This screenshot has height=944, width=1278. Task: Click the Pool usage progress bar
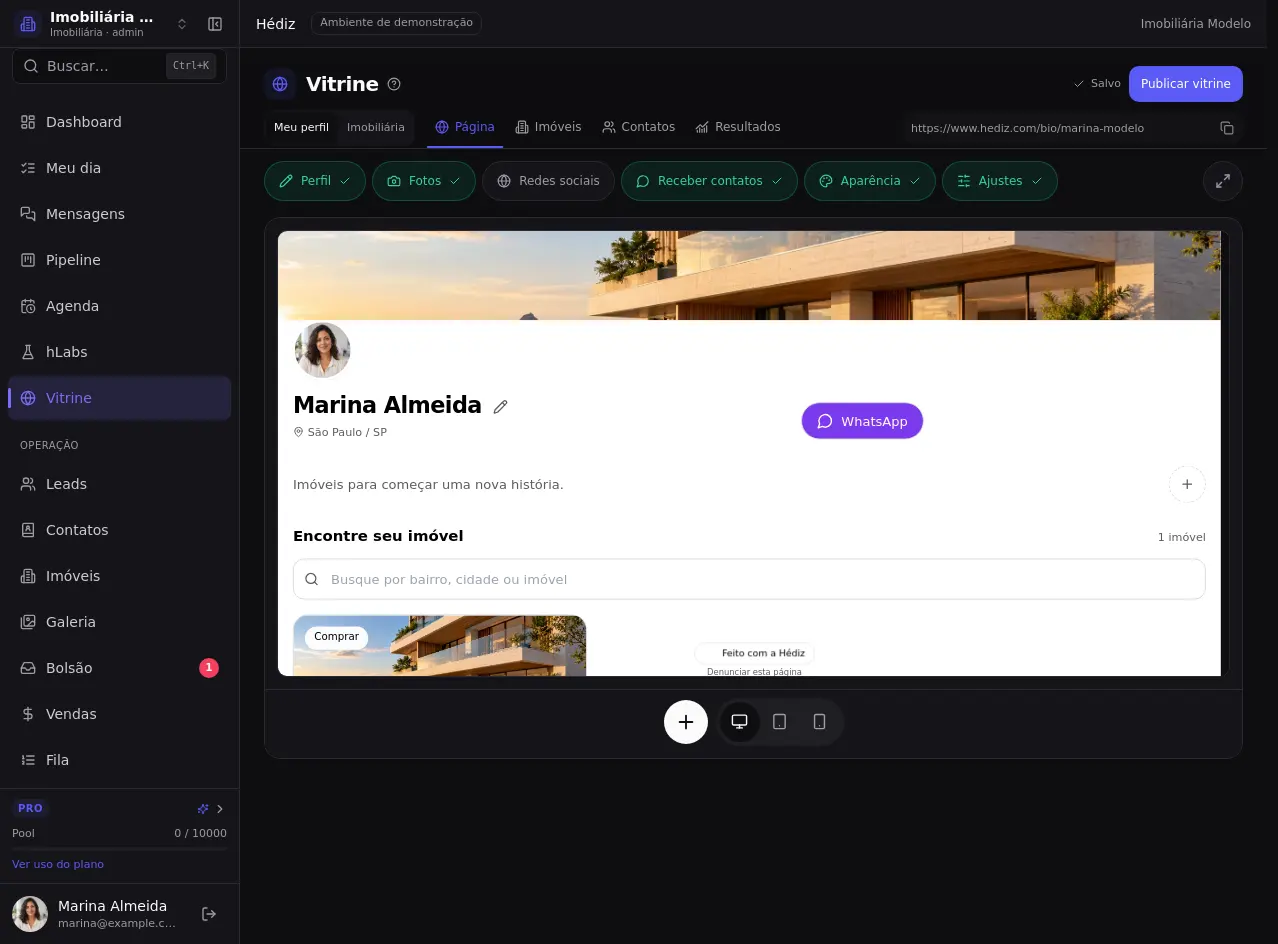coord(119,849)
